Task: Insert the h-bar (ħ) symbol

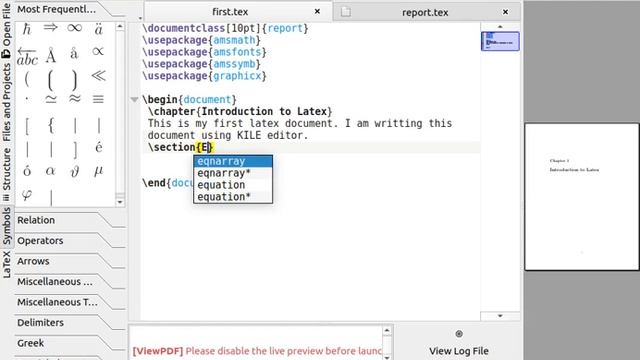Action: pyautogui.click(x=27, y=29)
